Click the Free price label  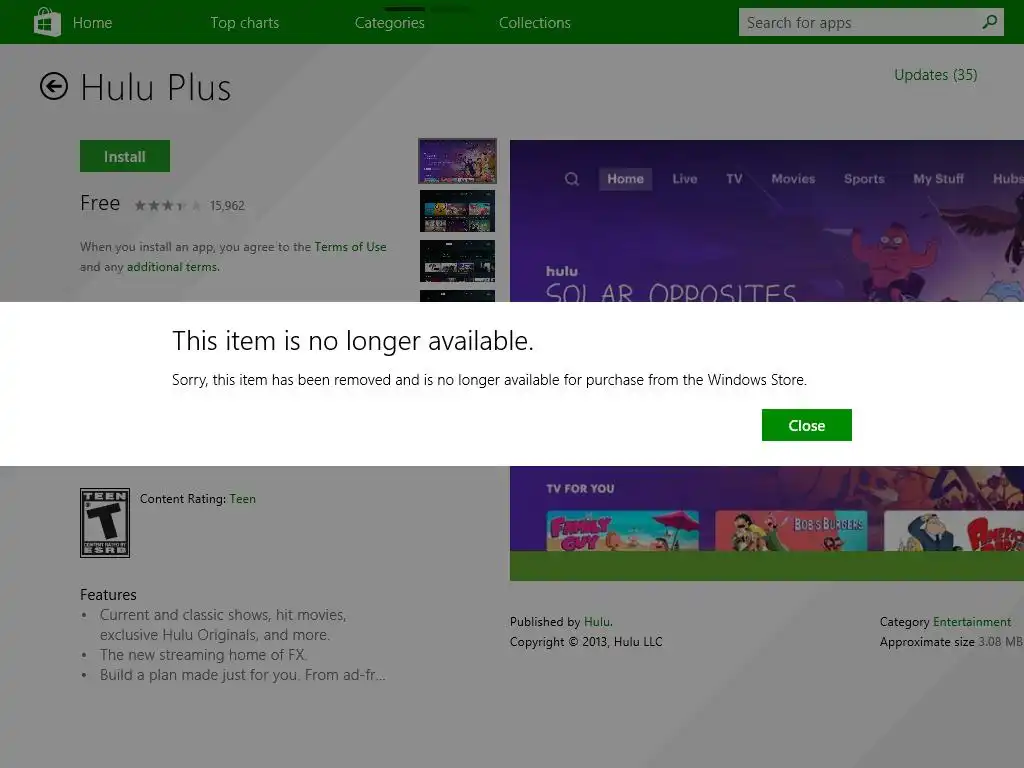point(100,203)
